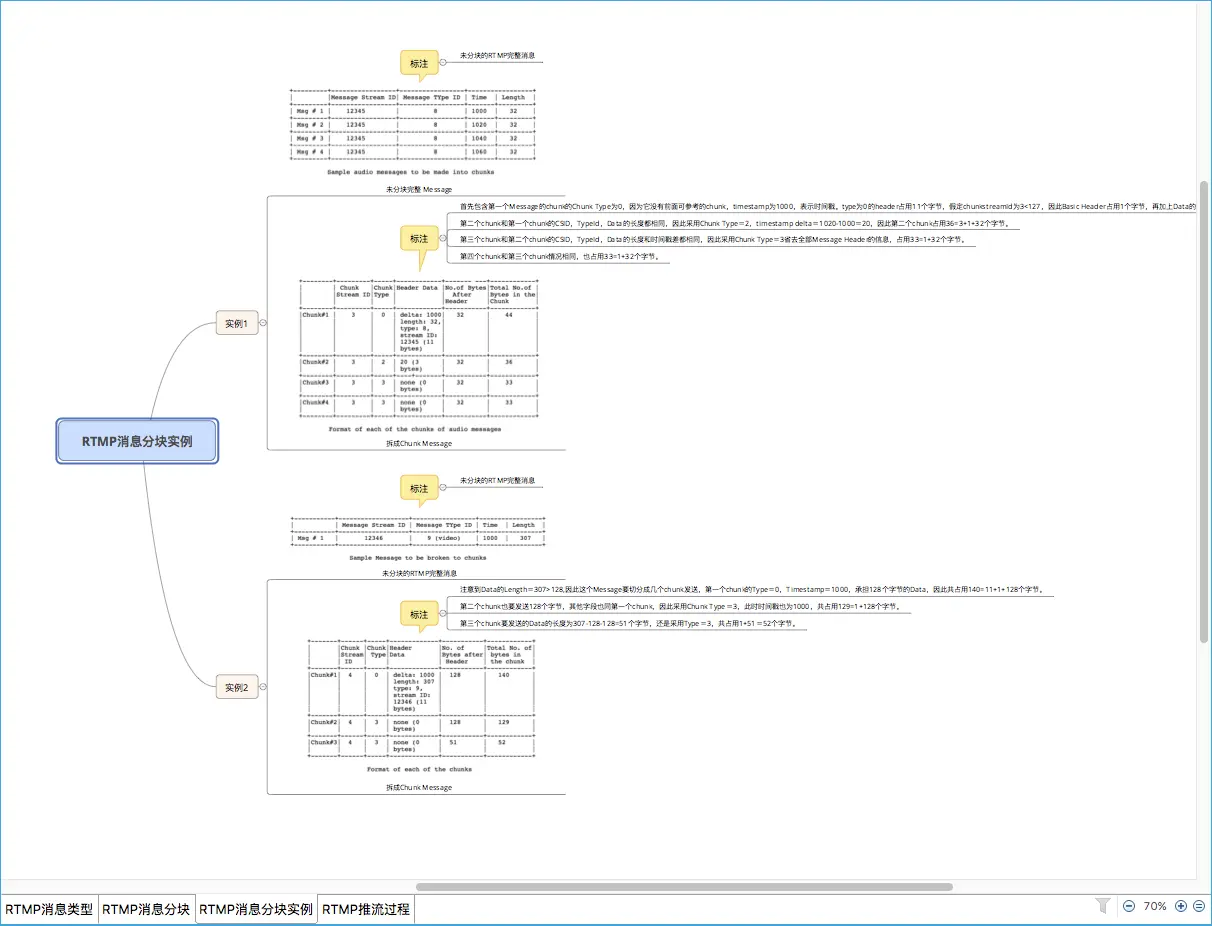Select 标注 callout beside 注意到Data的Length text

[x=419, y=614]
